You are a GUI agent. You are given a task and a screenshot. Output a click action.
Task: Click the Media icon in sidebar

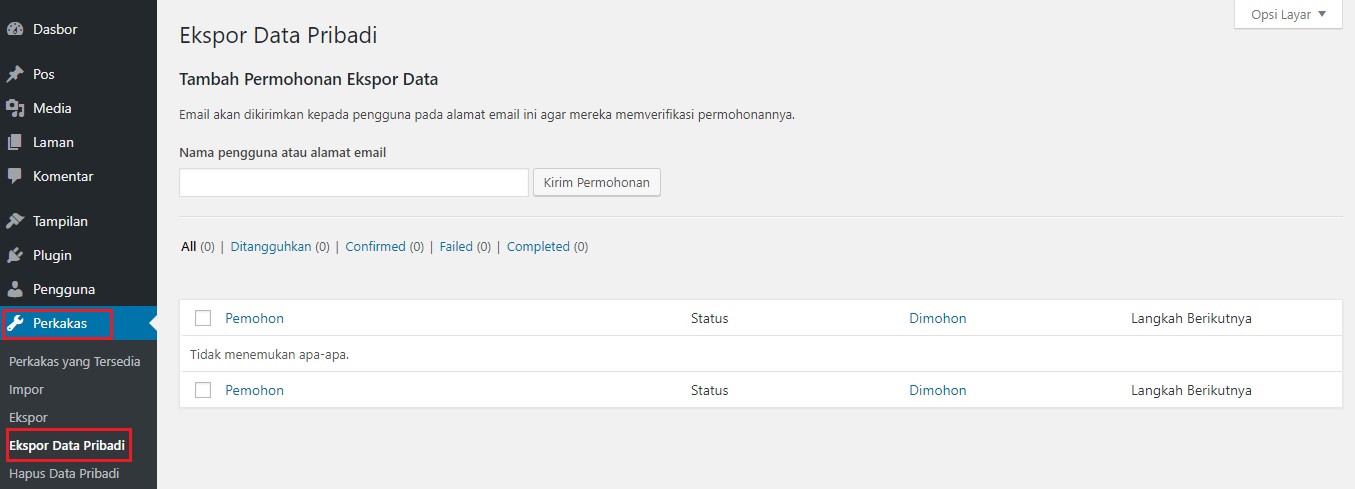pyautogui.click(x=15, y=108)
